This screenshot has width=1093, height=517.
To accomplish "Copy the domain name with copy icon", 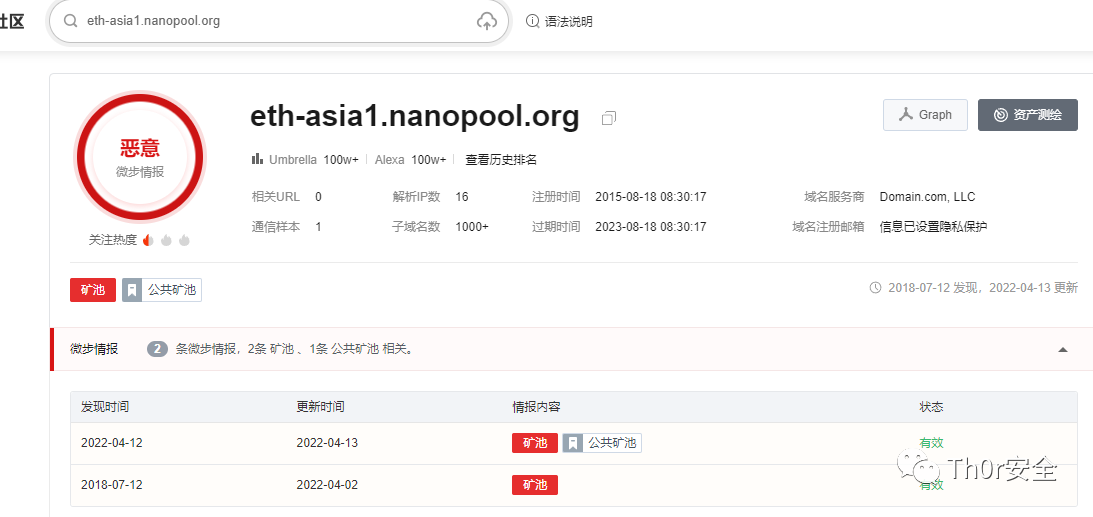I will (609, 118).
